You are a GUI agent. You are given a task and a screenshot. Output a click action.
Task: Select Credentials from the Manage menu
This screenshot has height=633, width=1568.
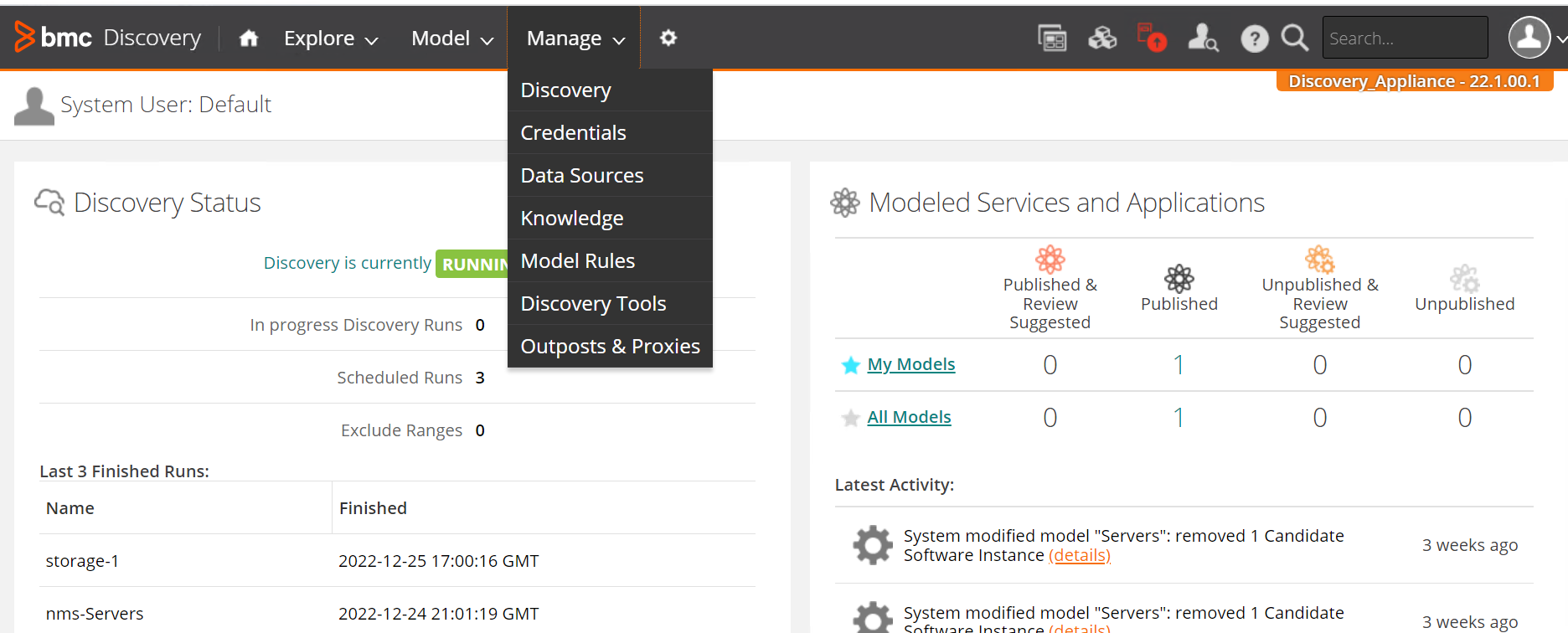pos(574,133)
